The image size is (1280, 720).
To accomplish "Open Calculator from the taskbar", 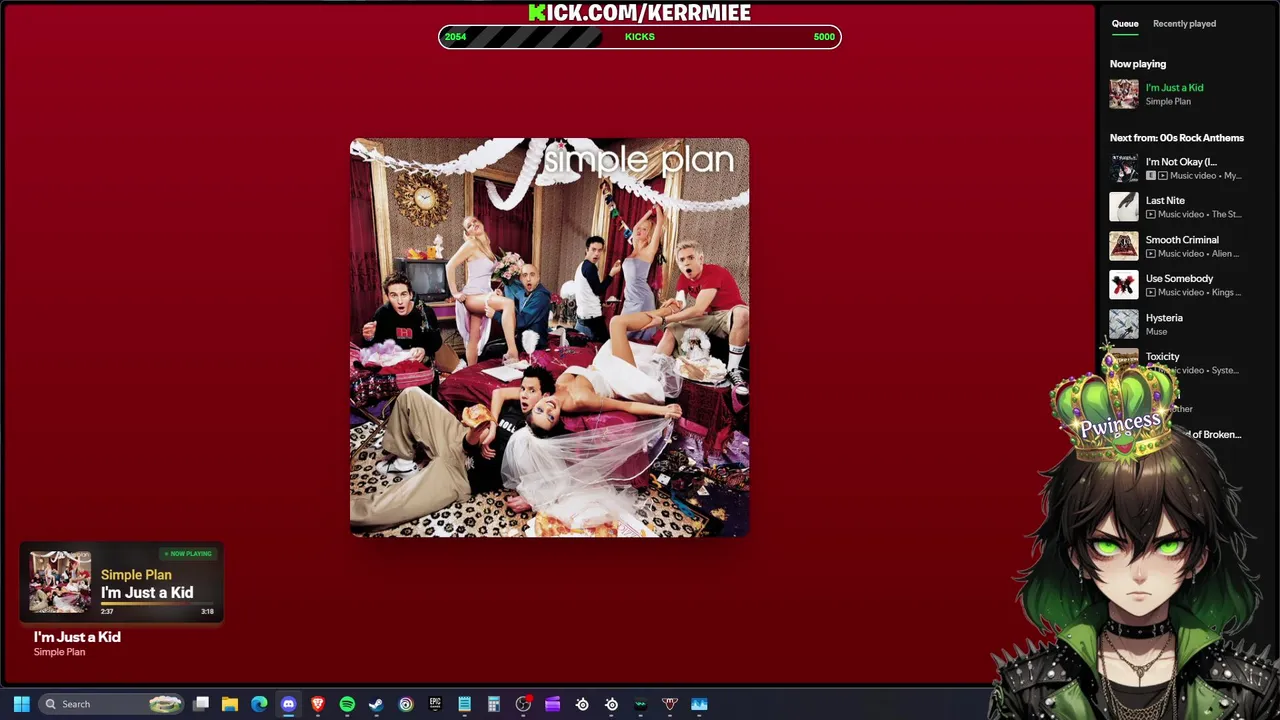I will coord(494,704).
